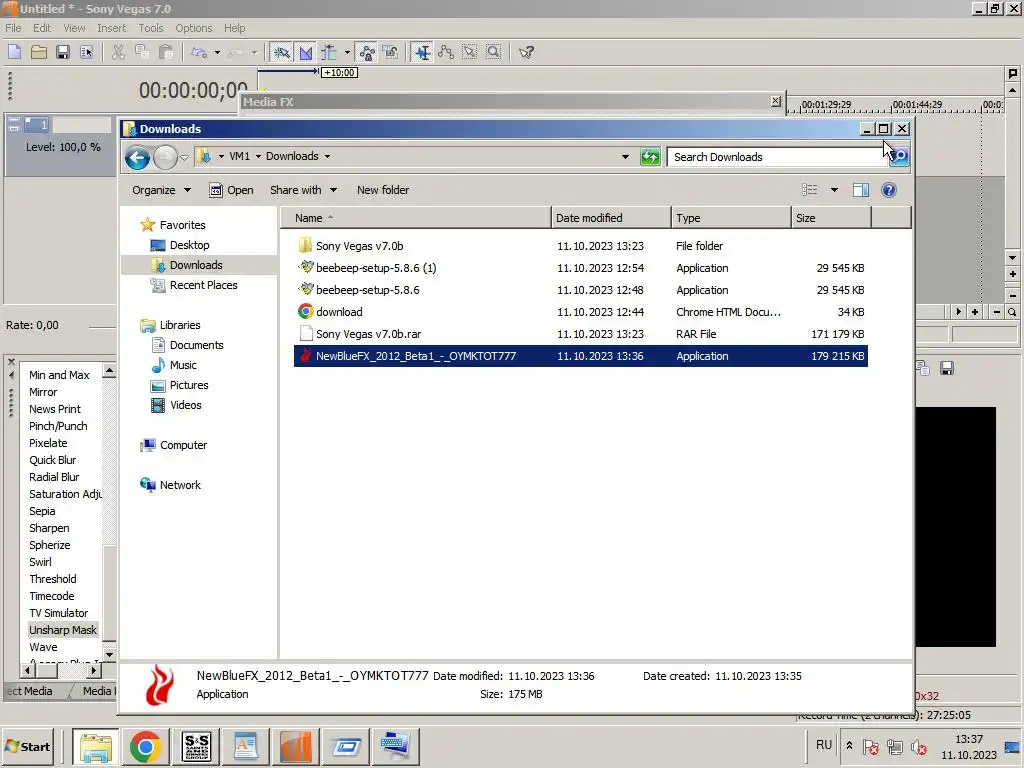Sort files by Name column header

point(415,218)
